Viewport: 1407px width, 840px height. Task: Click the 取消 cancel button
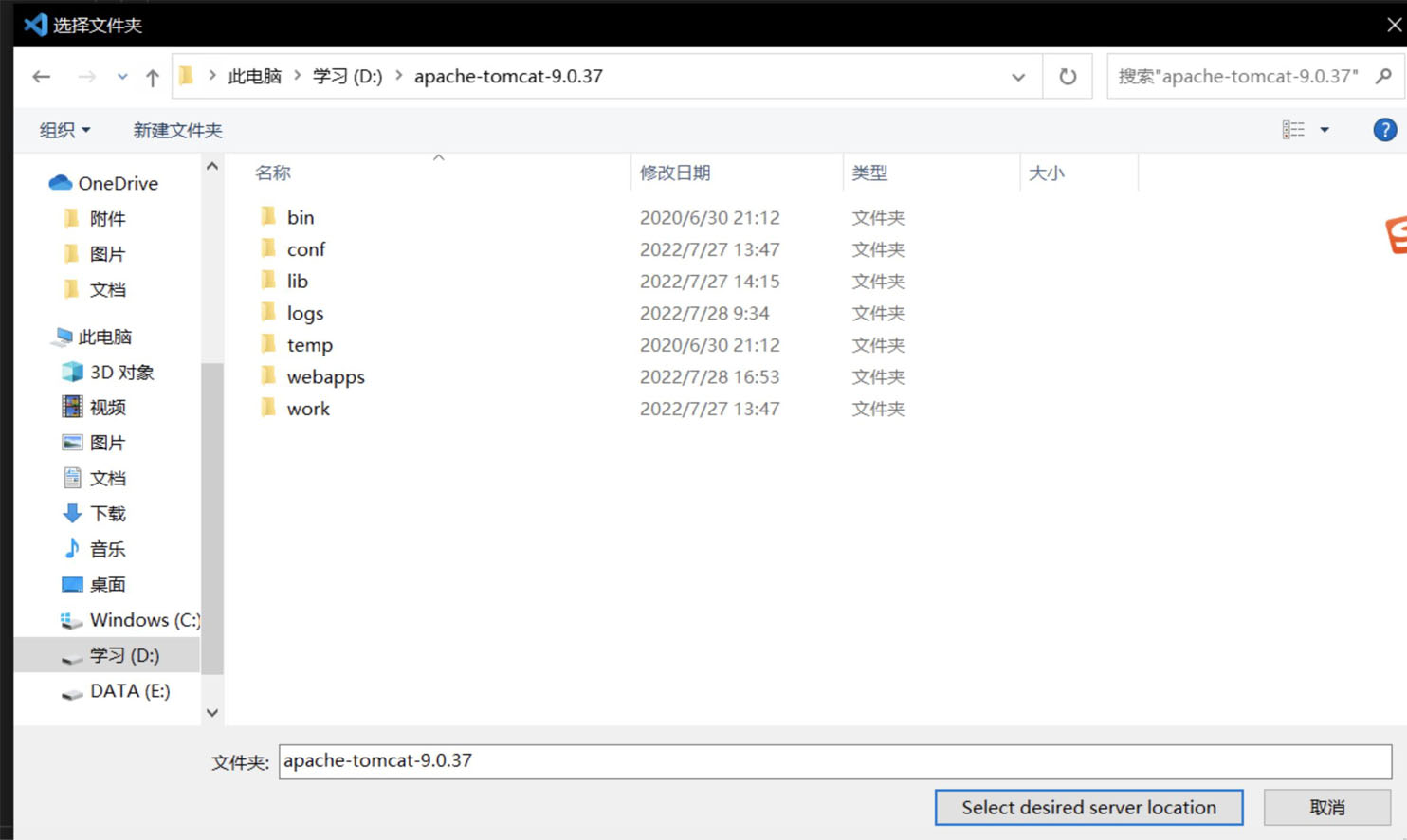tap(1327, 808)
